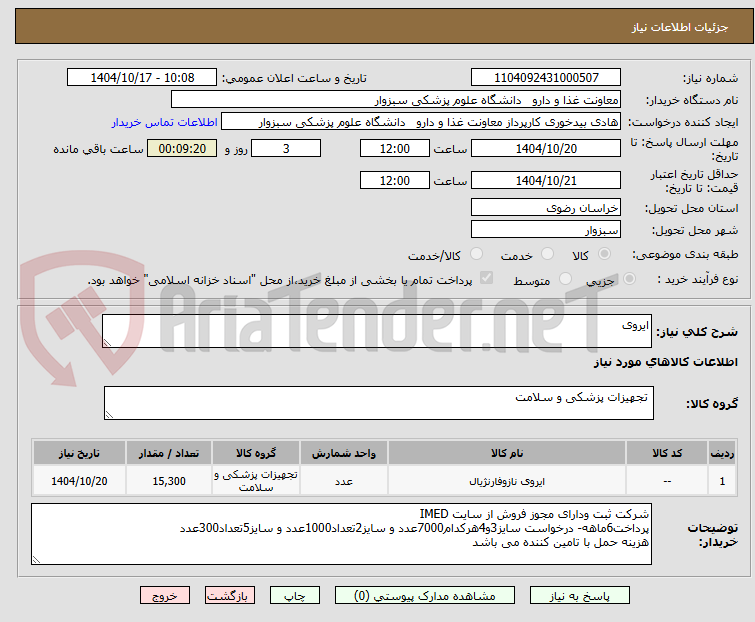Open مشاهده مدارک پیوستی (0) button
Screen dimensions: 755x622
425,596
